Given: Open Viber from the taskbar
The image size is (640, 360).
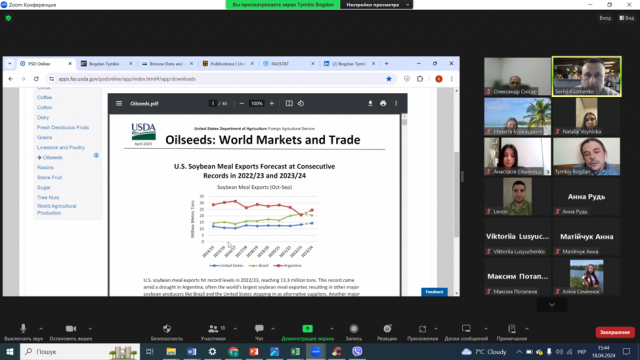Looking at the screenshot, I should coord(357,351).
